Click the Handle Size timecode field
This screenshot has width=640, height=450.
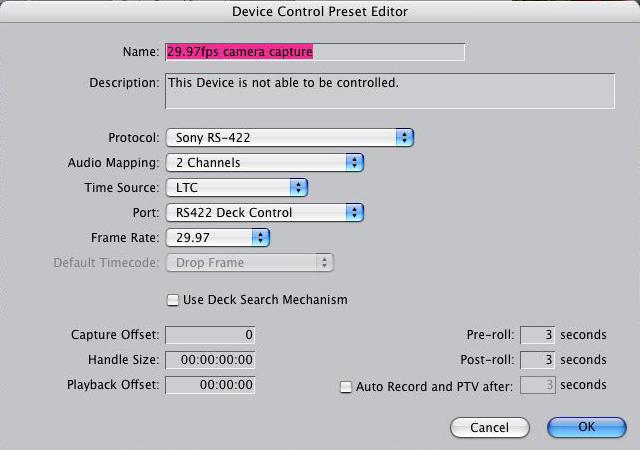click(x=210, y=360)
